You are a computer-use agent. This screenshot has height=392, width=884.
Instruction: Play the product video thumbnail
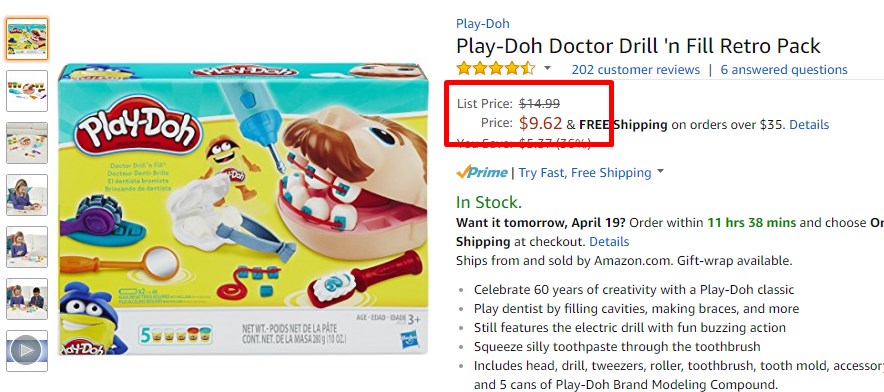pos(27,351)
